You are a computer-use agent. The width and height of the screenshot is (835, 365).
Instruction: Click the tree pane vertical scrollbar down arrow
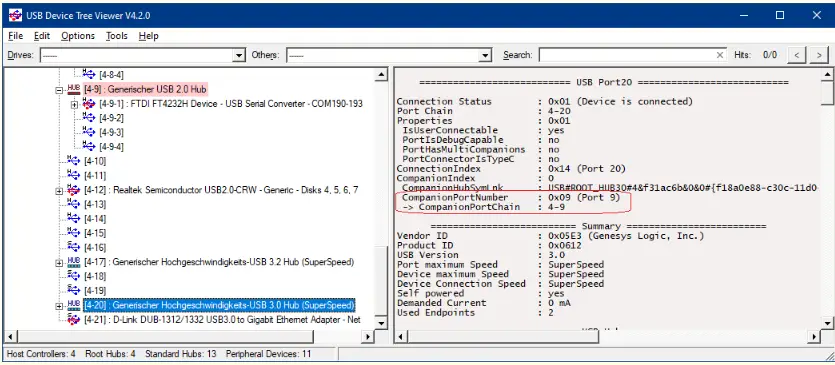[x=381, y=323]
